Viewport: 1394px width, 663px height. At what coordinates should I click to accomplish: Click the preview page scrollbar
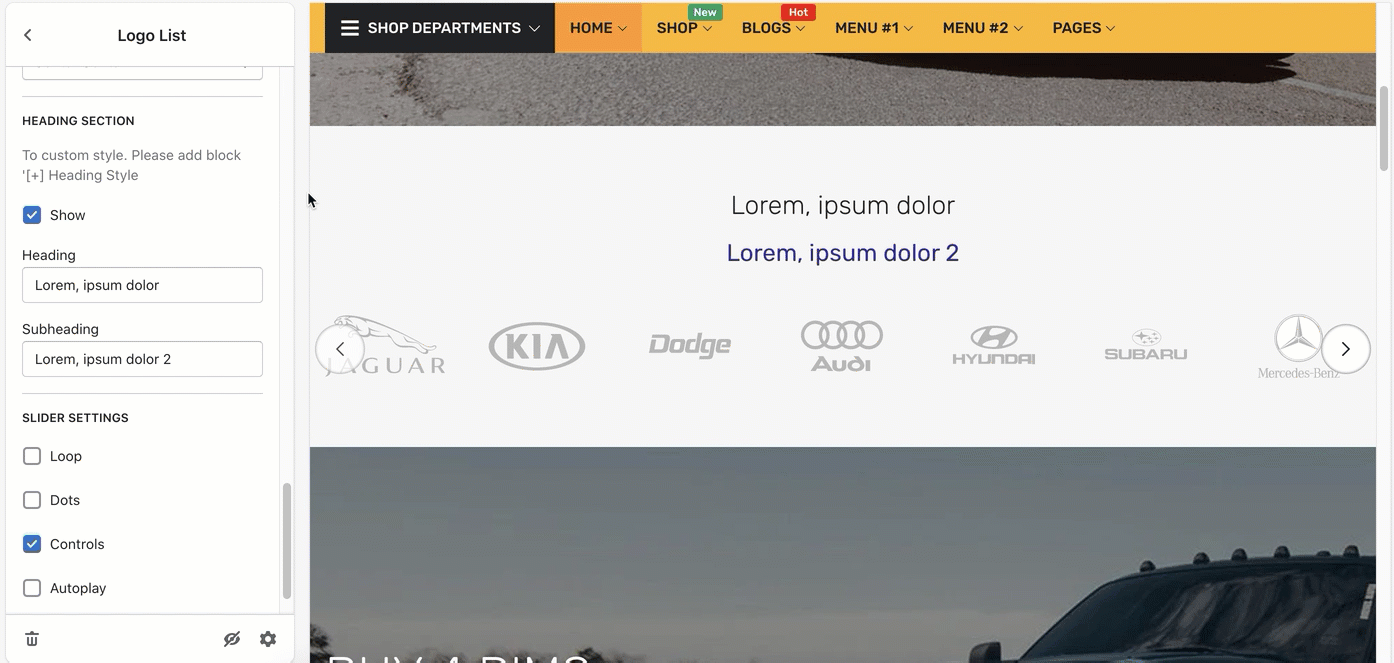(1384, 128)
